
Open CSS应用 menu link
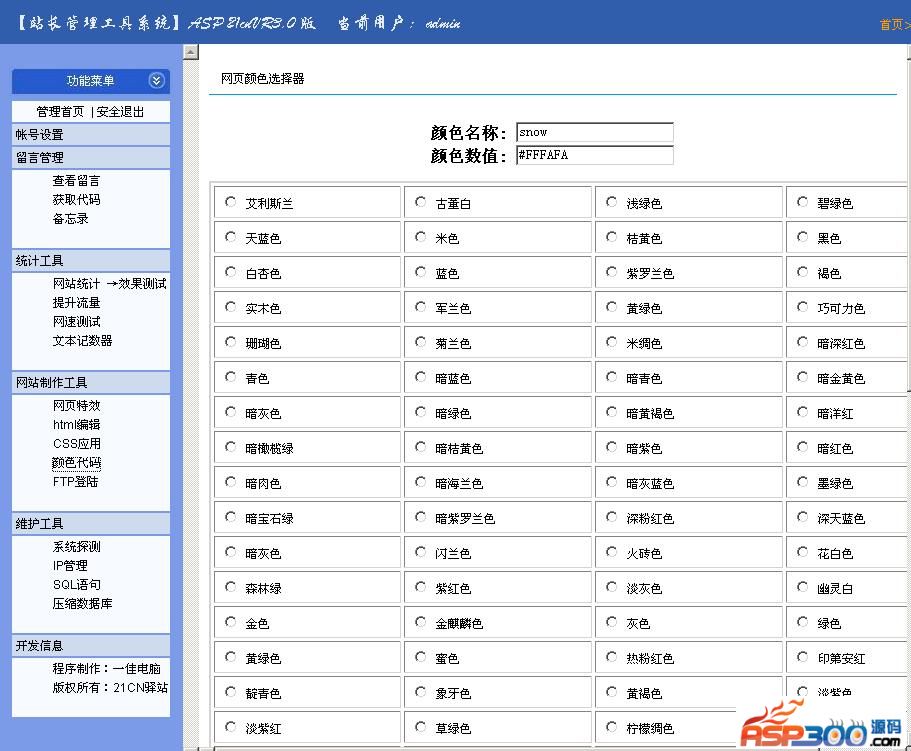coord(77,444)
